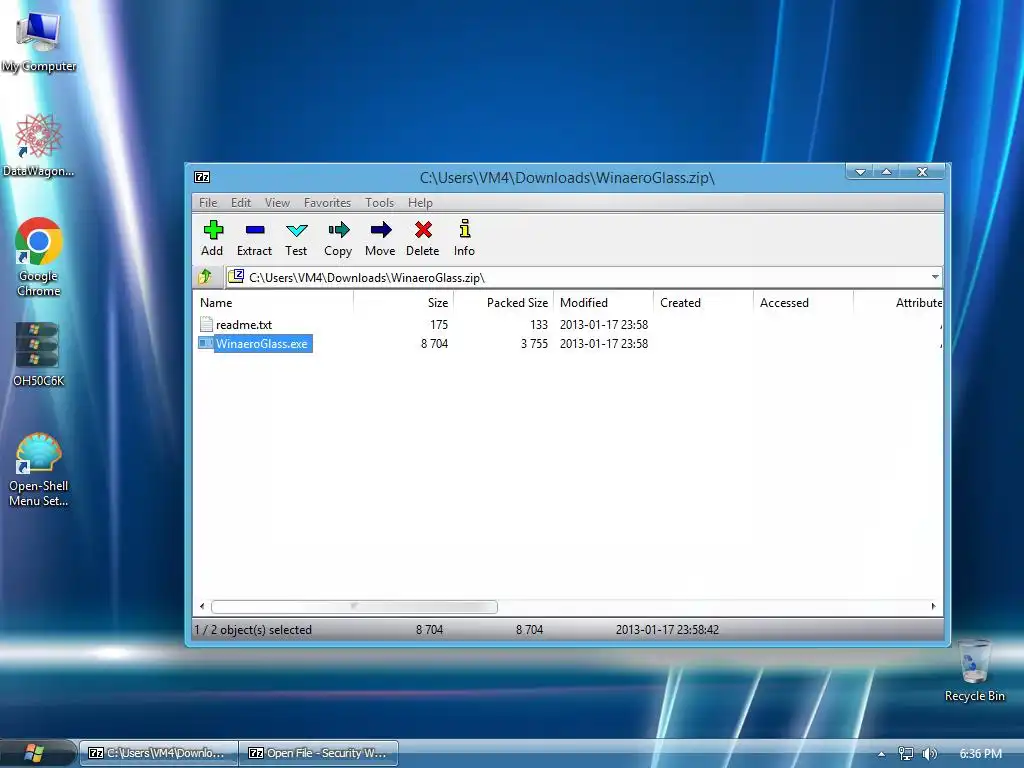1024x768 pixels.
Task: Expand the address bar path dropdown
Action: (935, 277)
